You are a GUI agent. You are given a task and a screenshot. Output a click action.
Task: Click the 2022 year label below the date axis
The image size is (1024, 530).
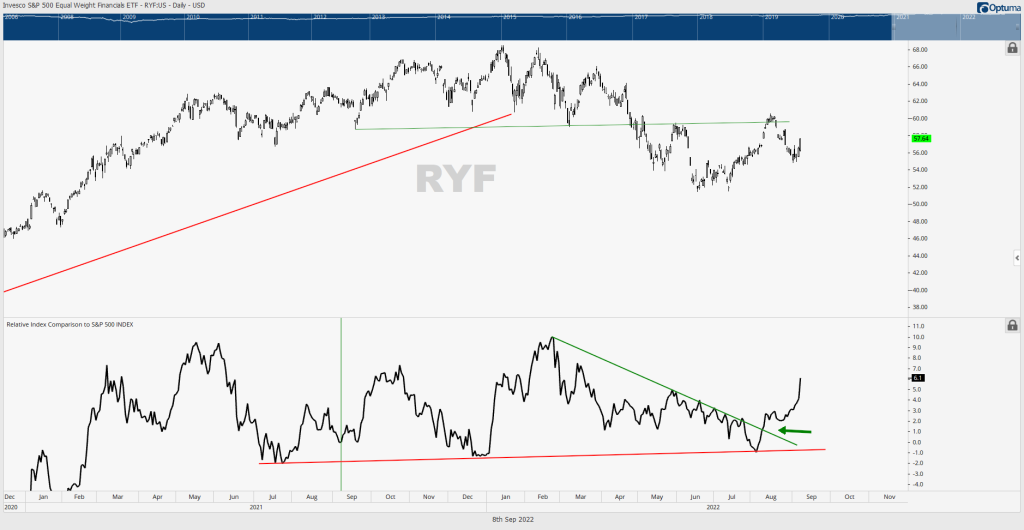pyautogui.click(x=713, y=507)
